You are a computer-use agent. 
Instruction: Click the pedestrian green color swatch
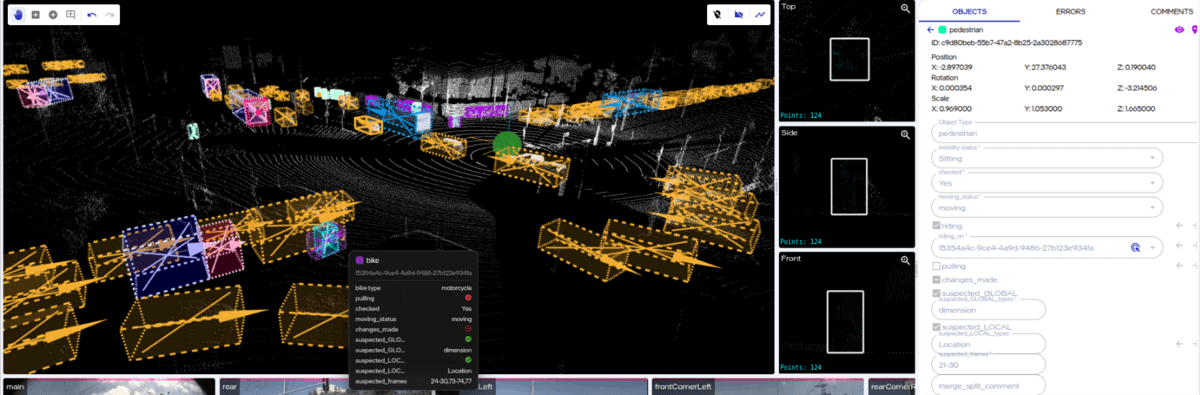(942, 30)
